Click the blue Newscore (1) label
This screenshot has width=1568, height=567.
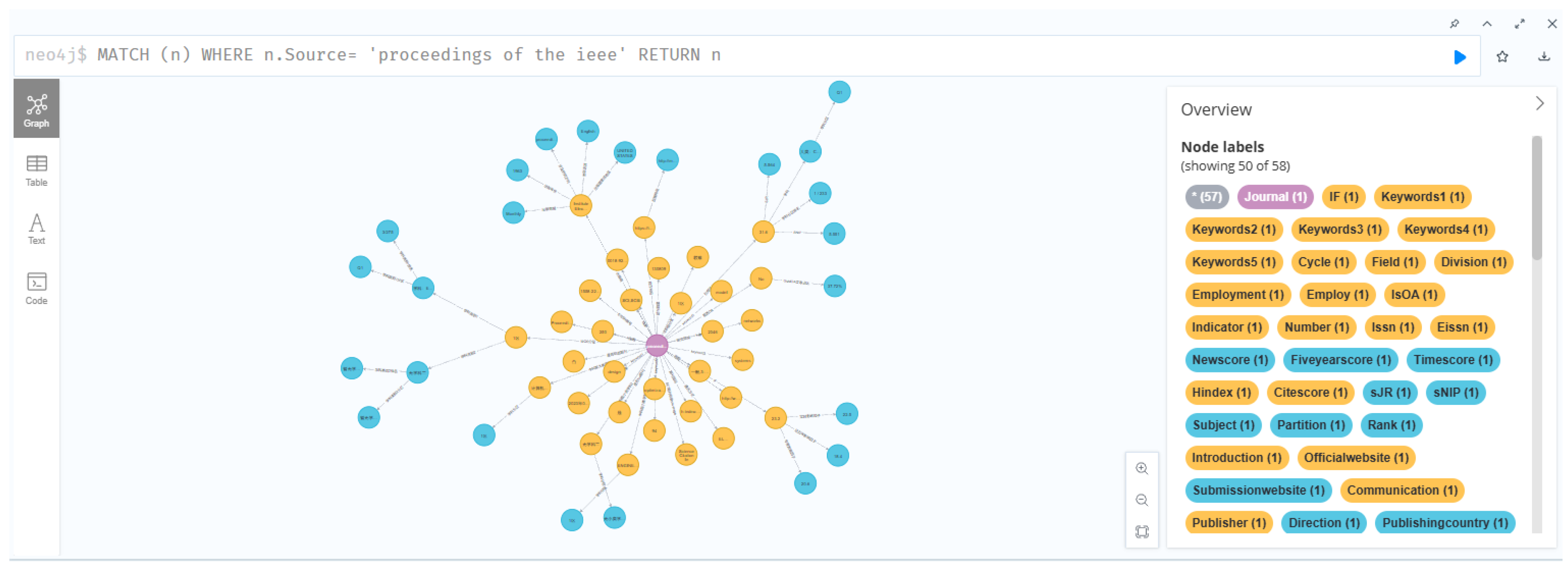click(1229, 360)
